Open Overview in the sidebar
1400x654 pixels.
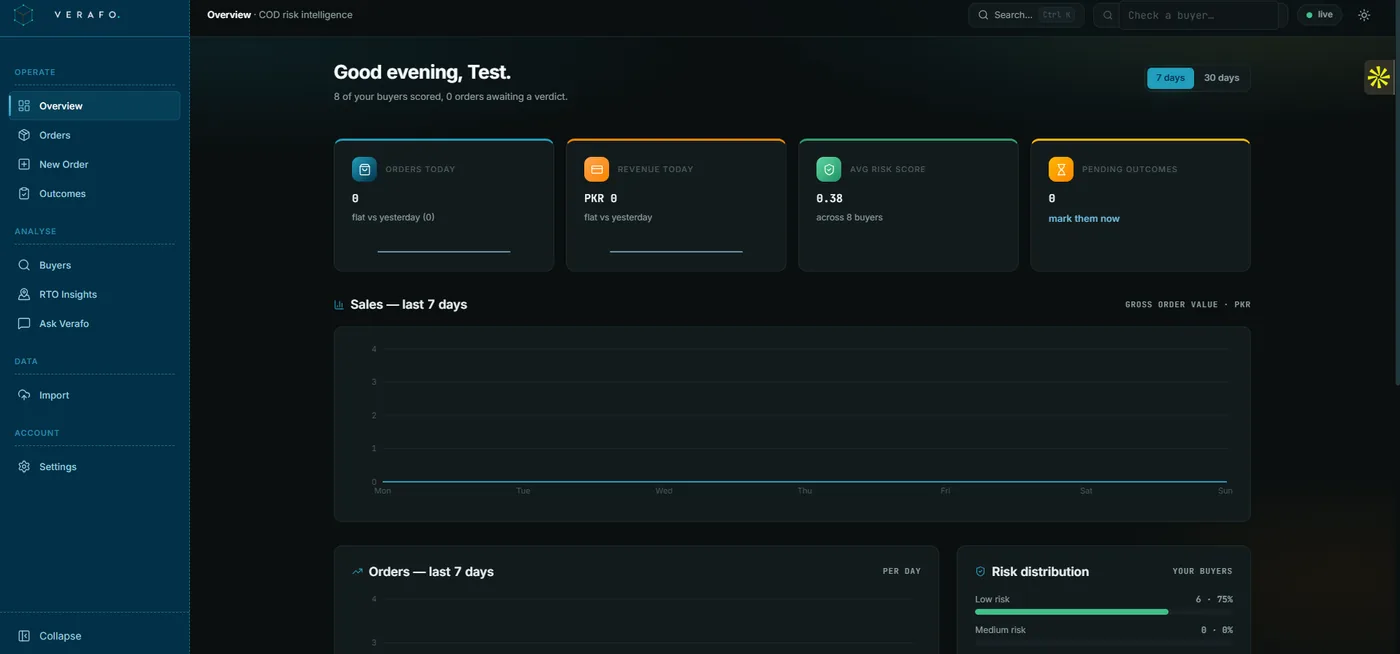coord(95,106)
